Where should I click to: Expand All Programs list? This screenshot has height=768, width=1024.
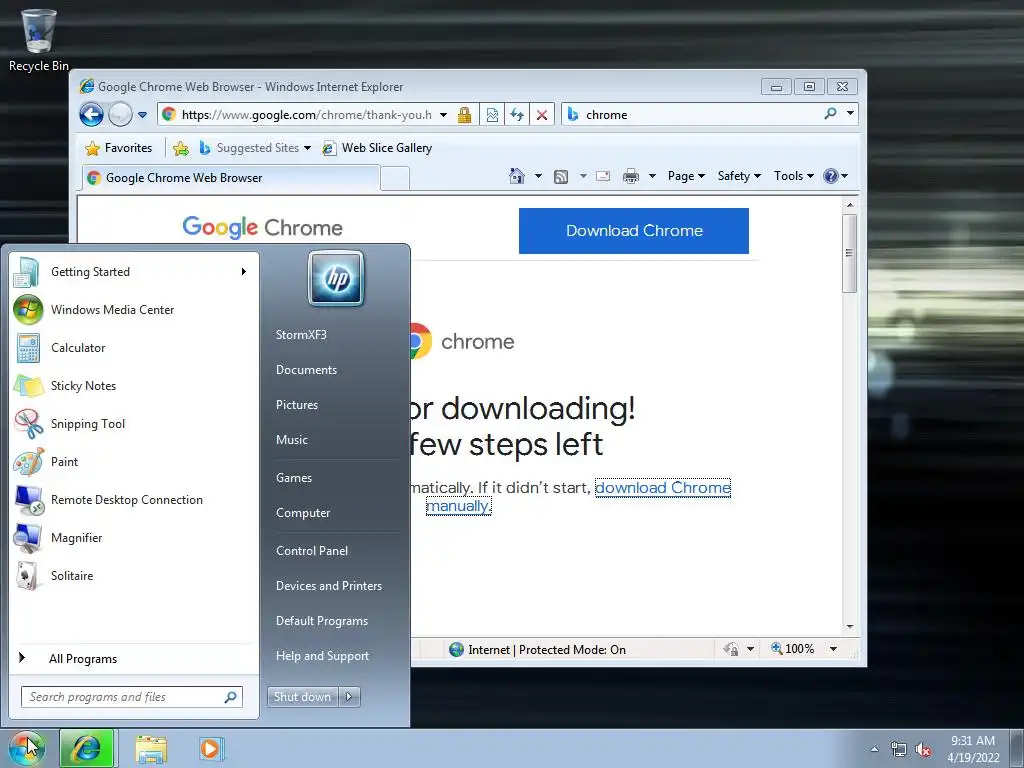(134, 658)
